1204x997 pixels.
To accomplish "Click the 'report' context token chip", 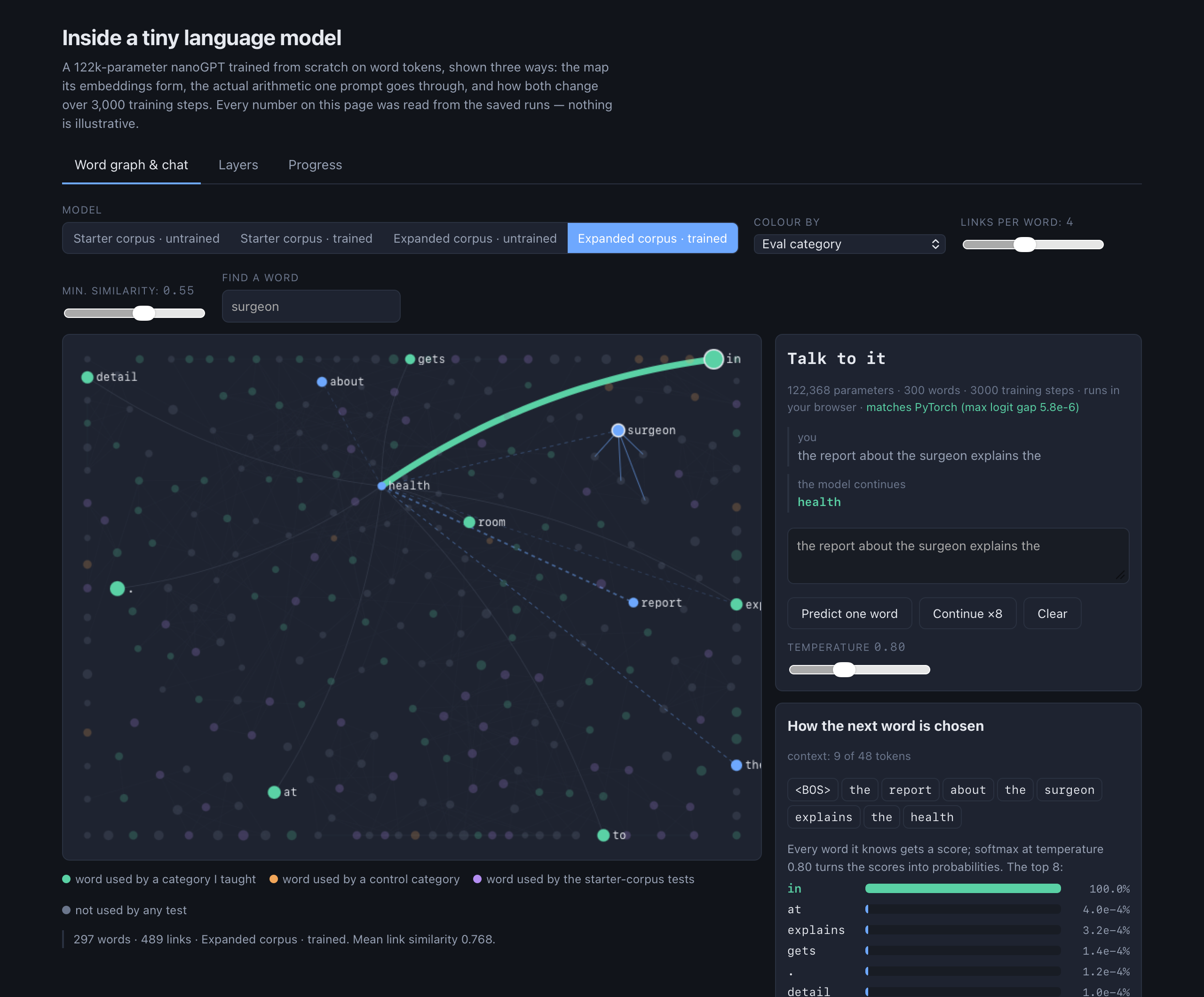I will pos(910,790).
